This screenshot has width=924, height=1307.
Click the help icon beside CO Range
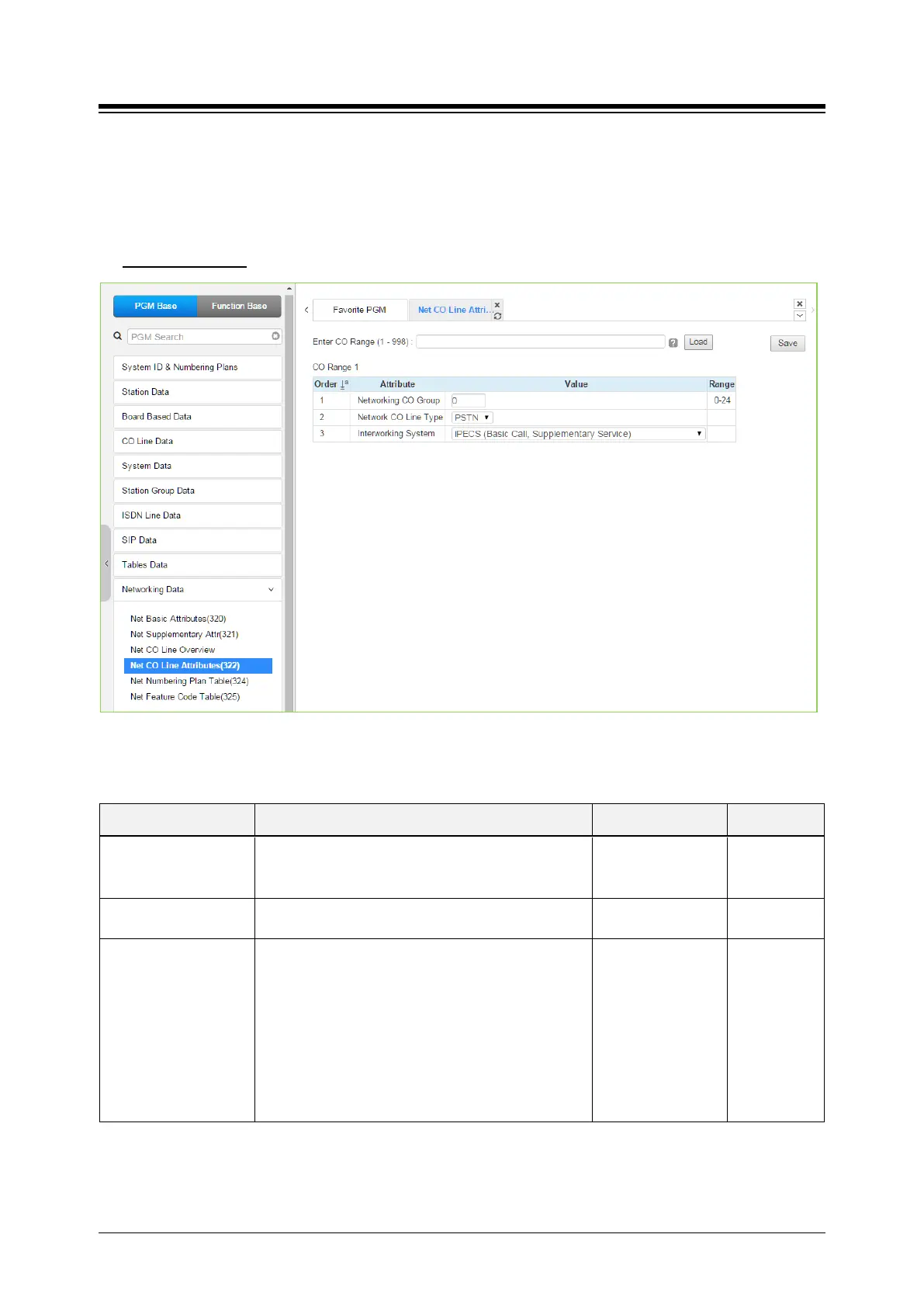[673, 342]
